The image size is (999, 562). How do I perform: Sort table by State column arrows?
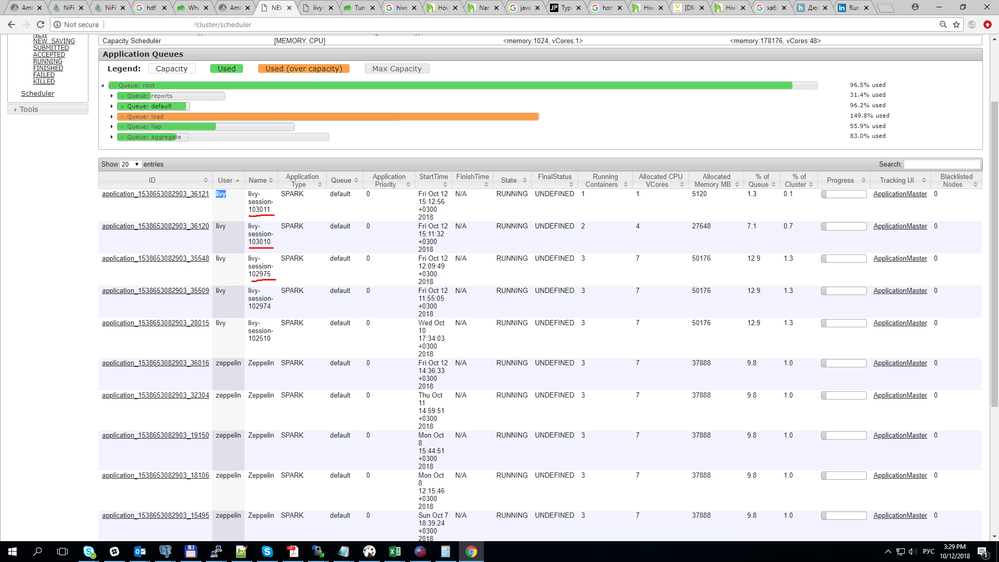524,180
